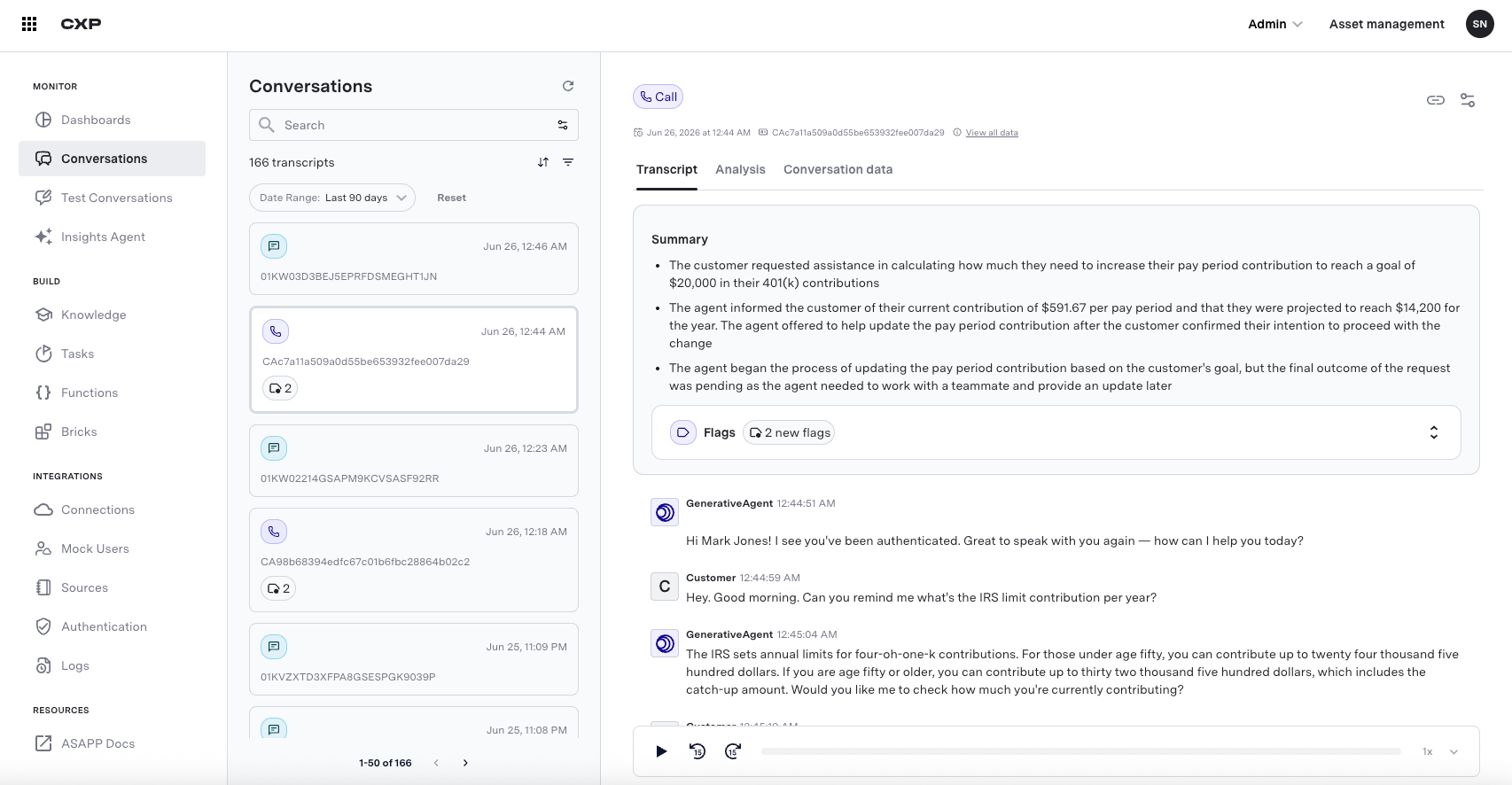
Task: Click the phone icon on CAc7a11a509 conversation
Action: [276, 331]
